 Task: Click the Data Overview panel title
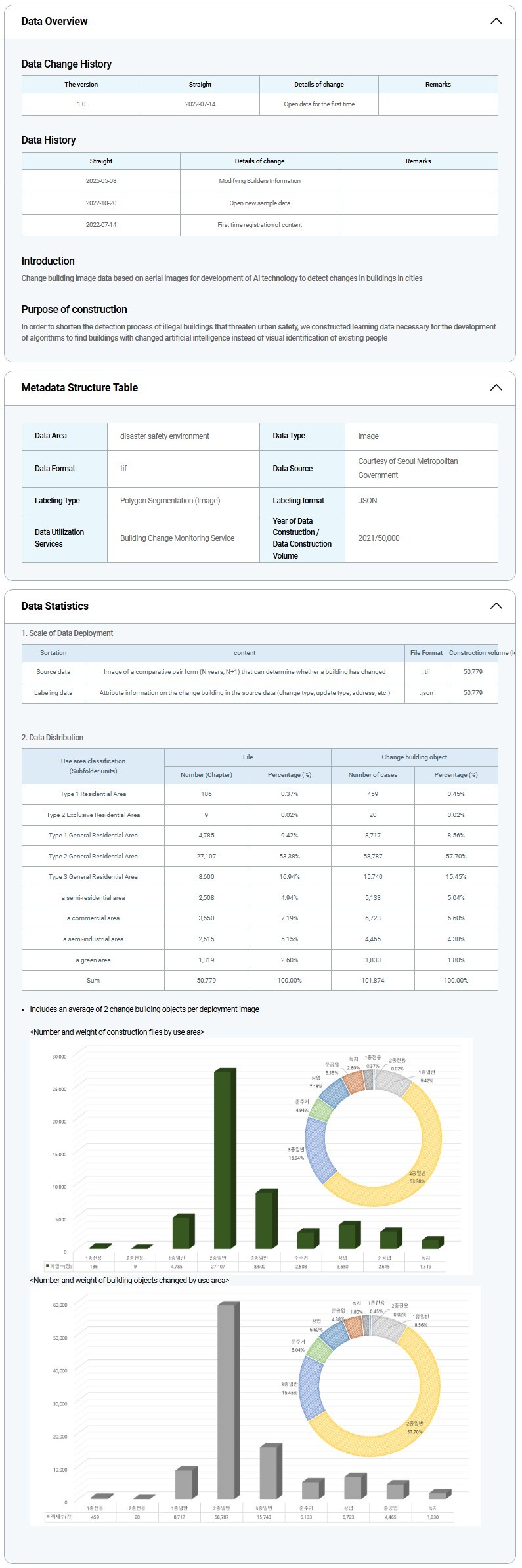point(54,21)
